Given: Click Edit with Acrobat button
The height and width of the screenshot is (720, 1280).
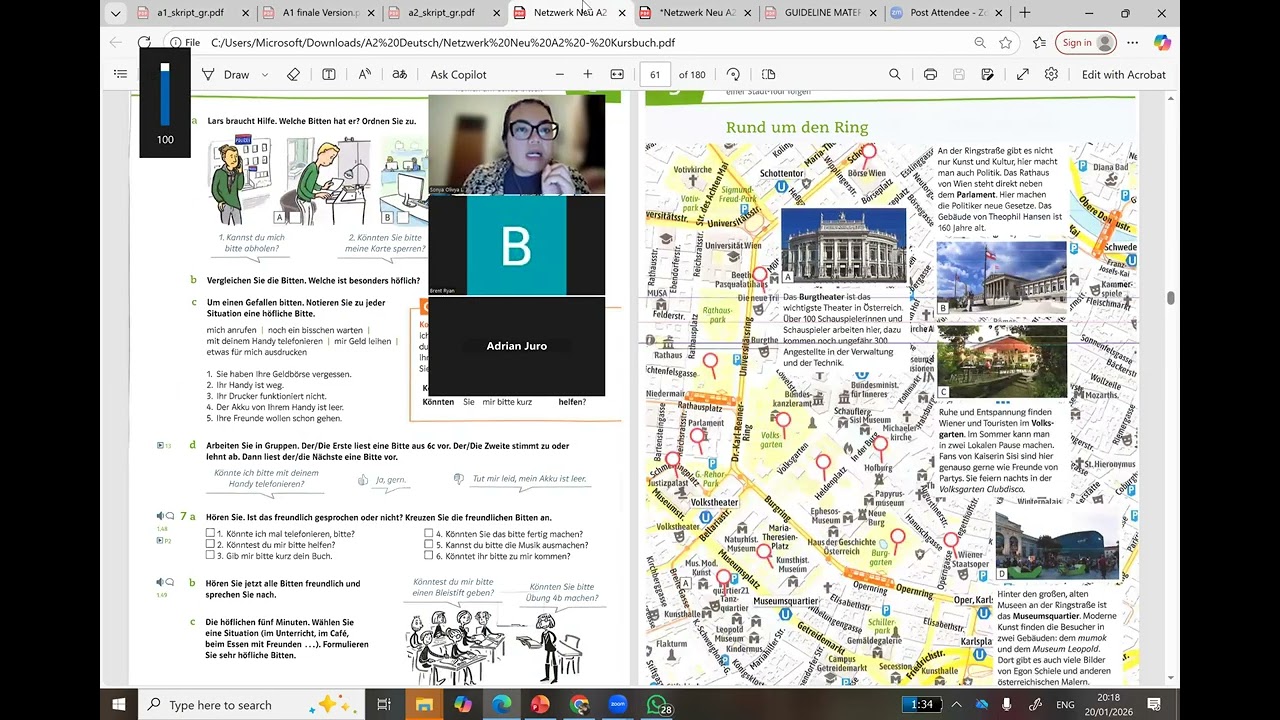Looking at the screenshot, I should point(1123,74).
